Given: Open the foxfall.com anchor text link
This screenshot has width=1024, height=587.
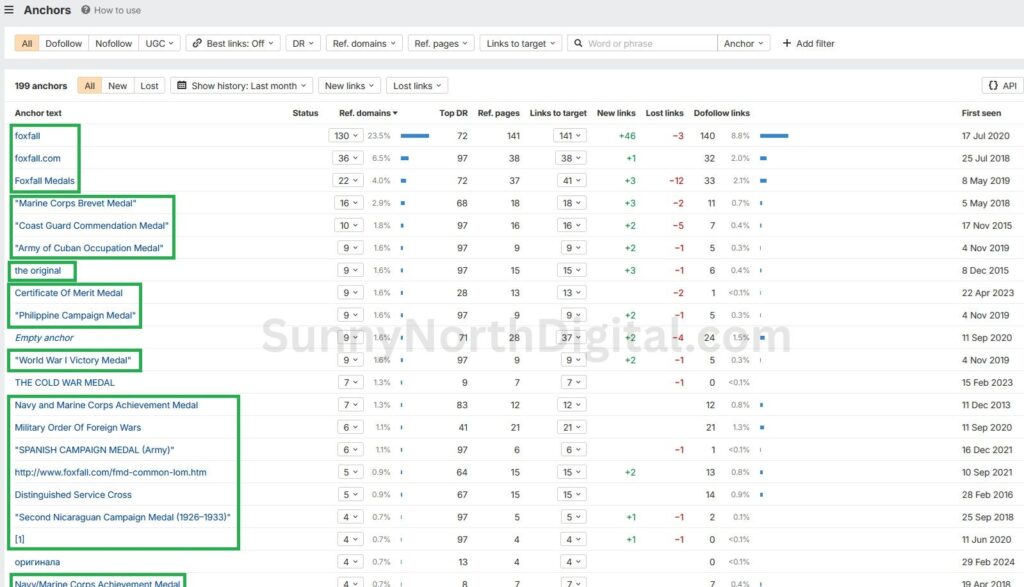Looking at the screenshot, I should [x=37, y=158].
